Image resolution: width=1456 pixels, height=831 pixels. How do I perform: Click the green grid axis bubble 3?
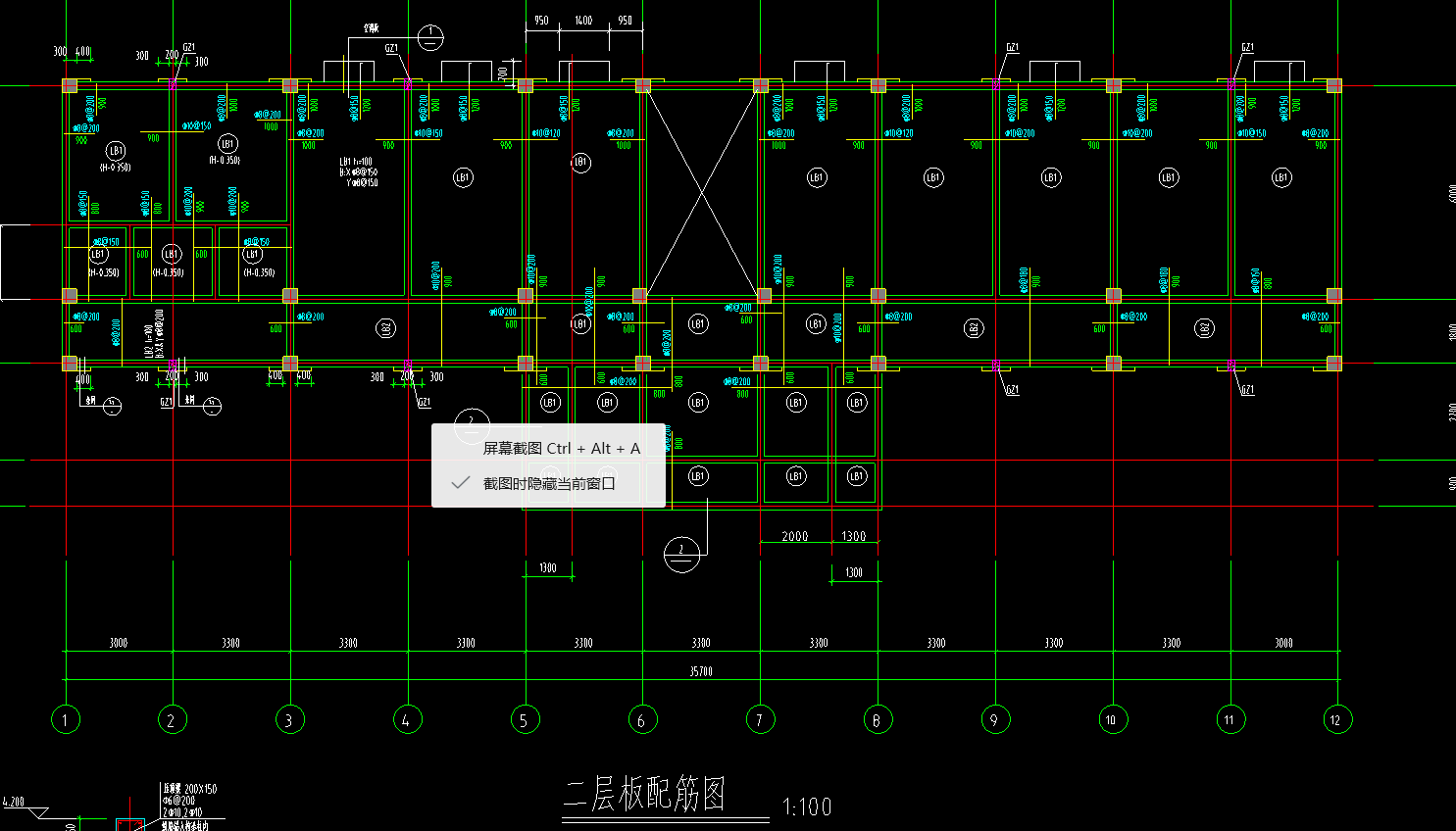(289, 720)
